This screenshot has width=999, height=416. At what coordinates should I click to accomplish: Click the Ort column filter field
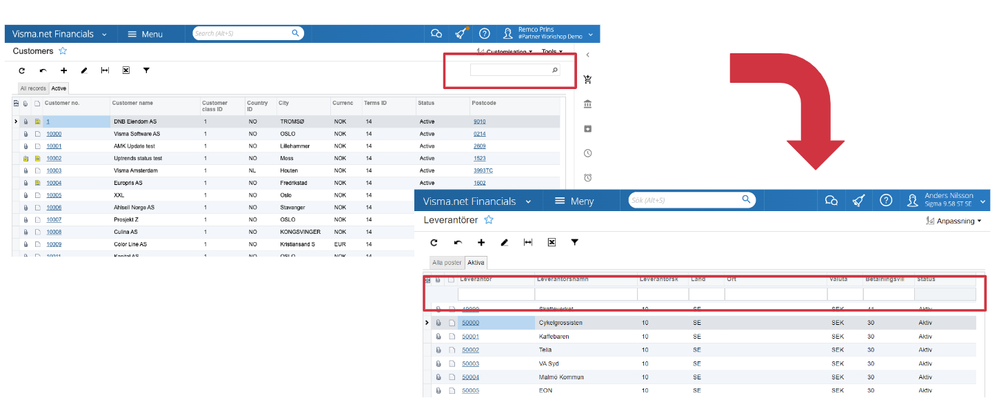pyautogui.click(x=775, y=294)
